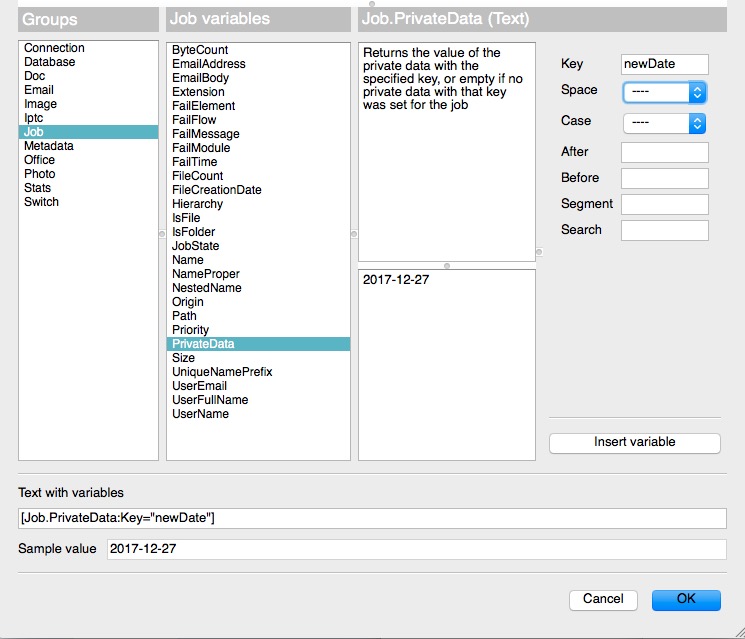Image resolution: width=745 pixels, height=639 pixels.
Task: Select the UserName variable
Action: 258,414
